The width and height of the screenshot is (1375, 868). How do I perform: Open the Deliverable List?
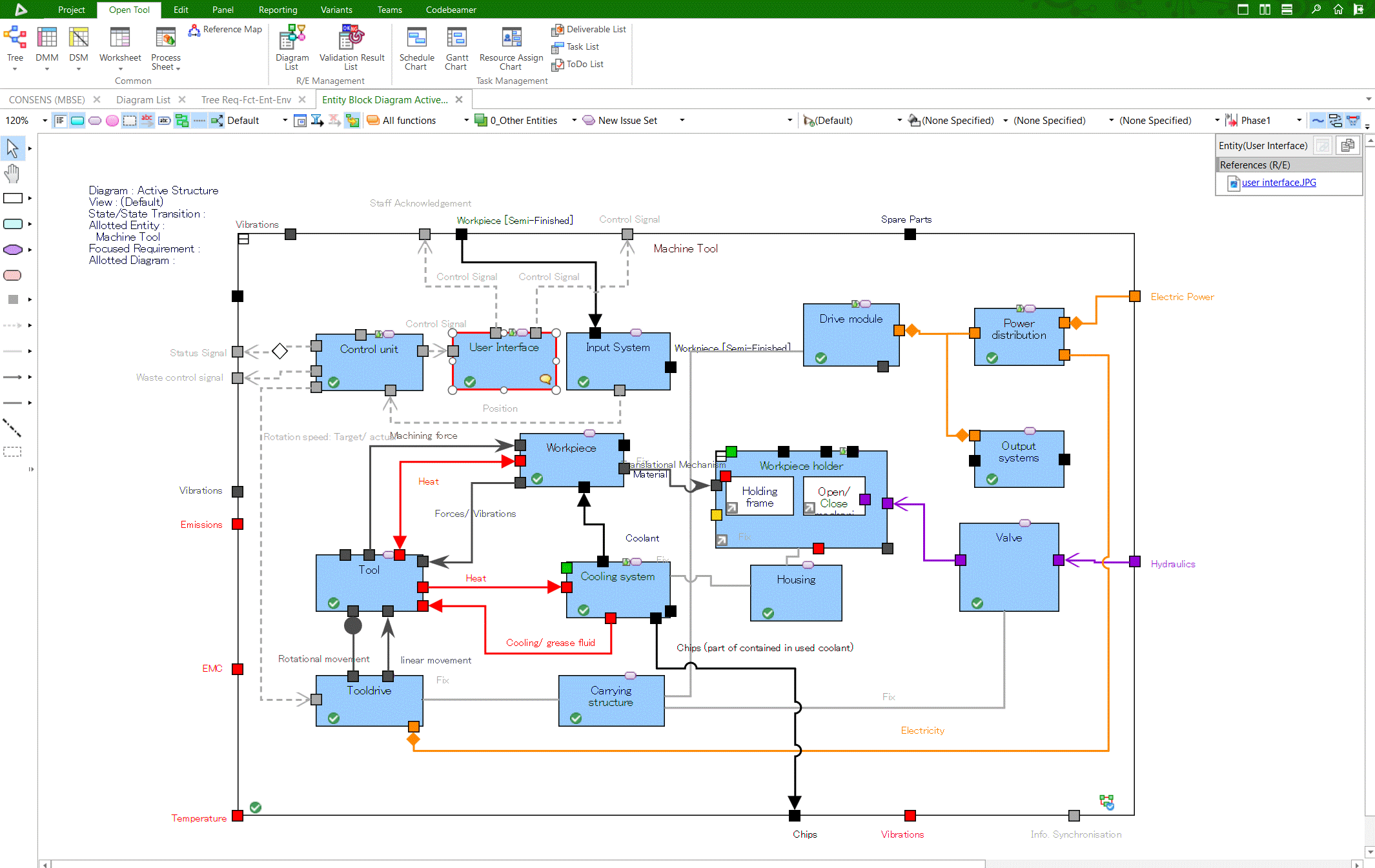[x=587, y=29]
